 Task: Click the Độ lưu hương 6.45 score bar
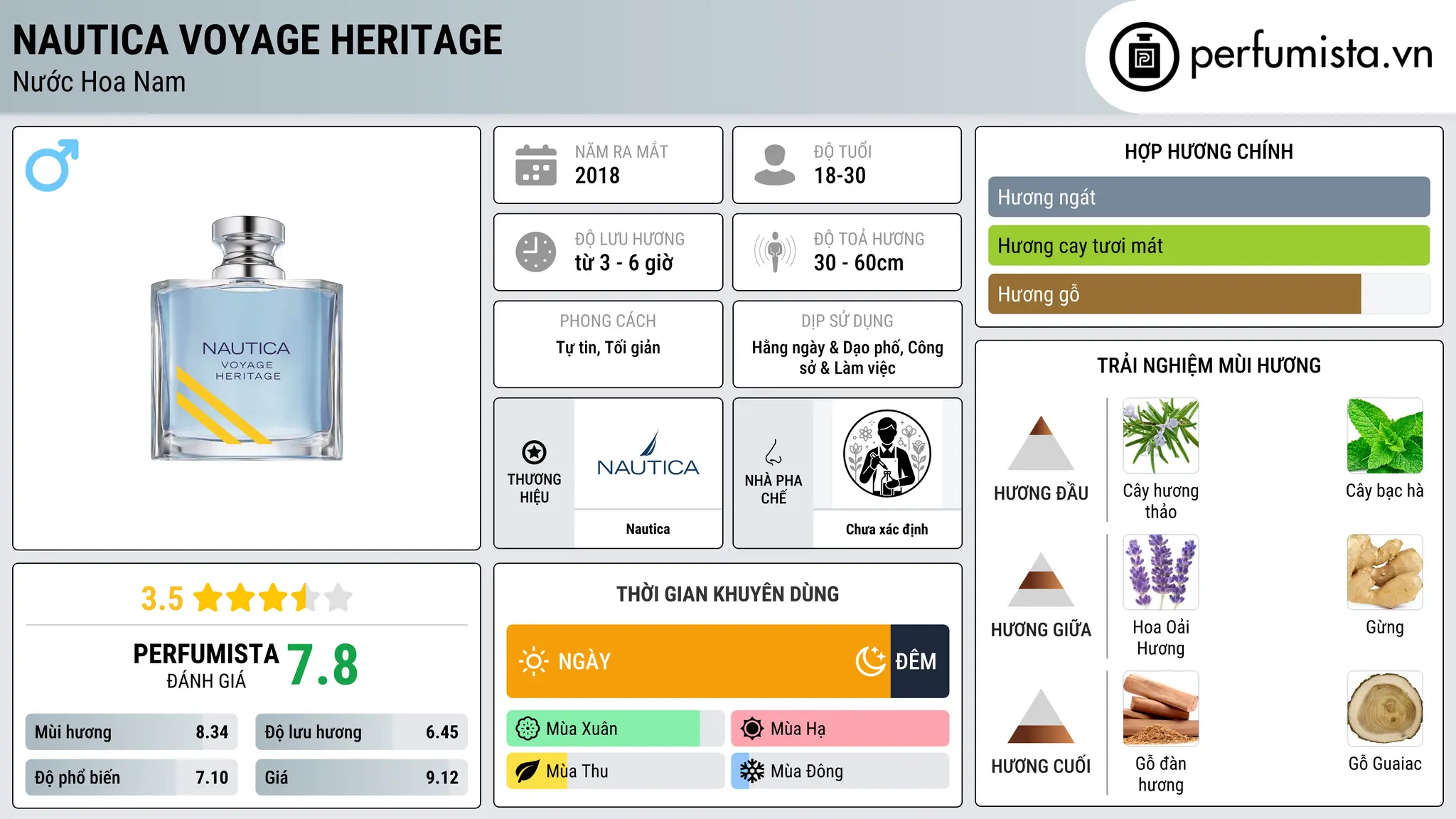click(x=361, y=732)
